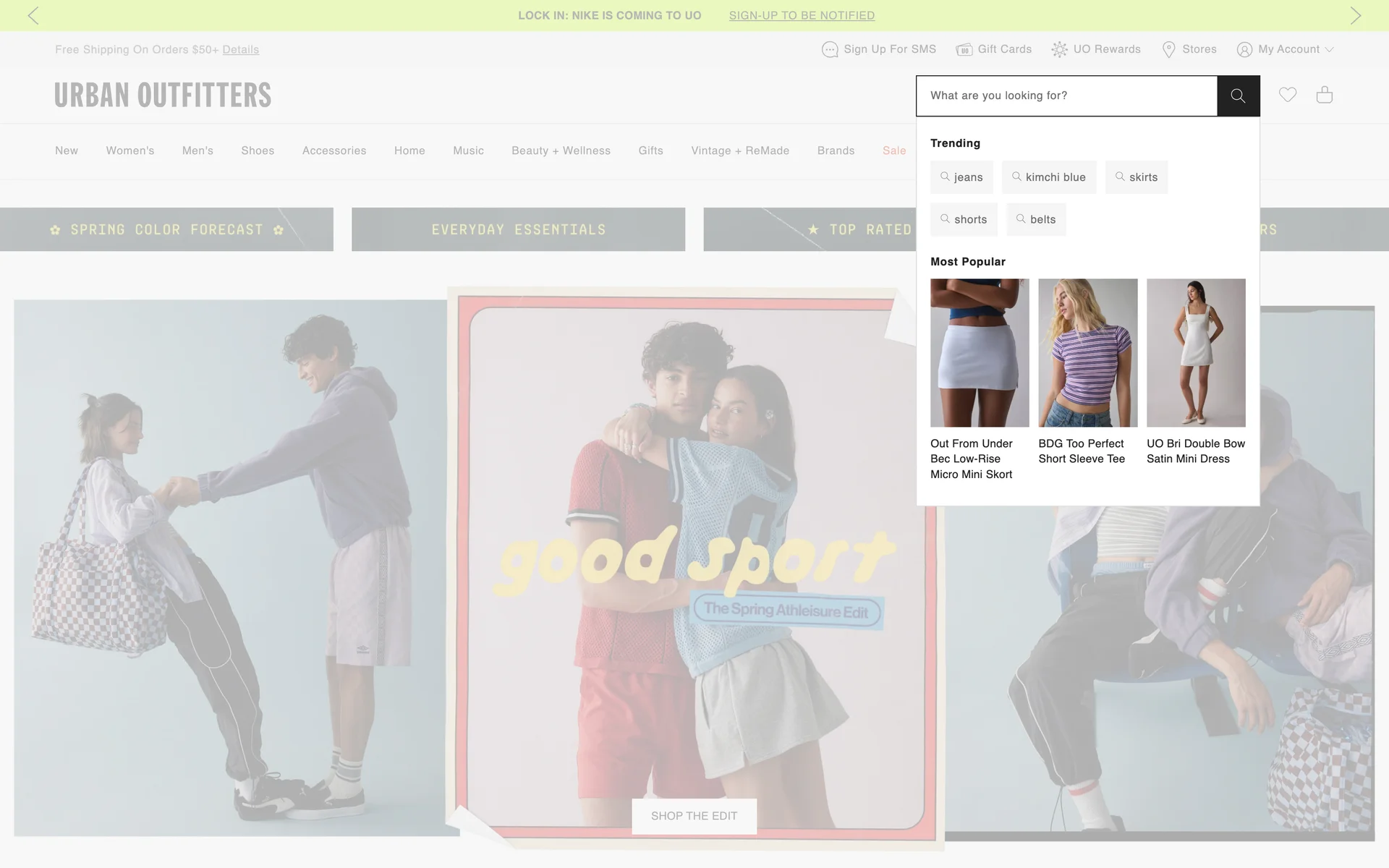Click the Sign Up For SMS icon
The width and height of the screenshot is (1389, 868).
[x=830, y=49]
